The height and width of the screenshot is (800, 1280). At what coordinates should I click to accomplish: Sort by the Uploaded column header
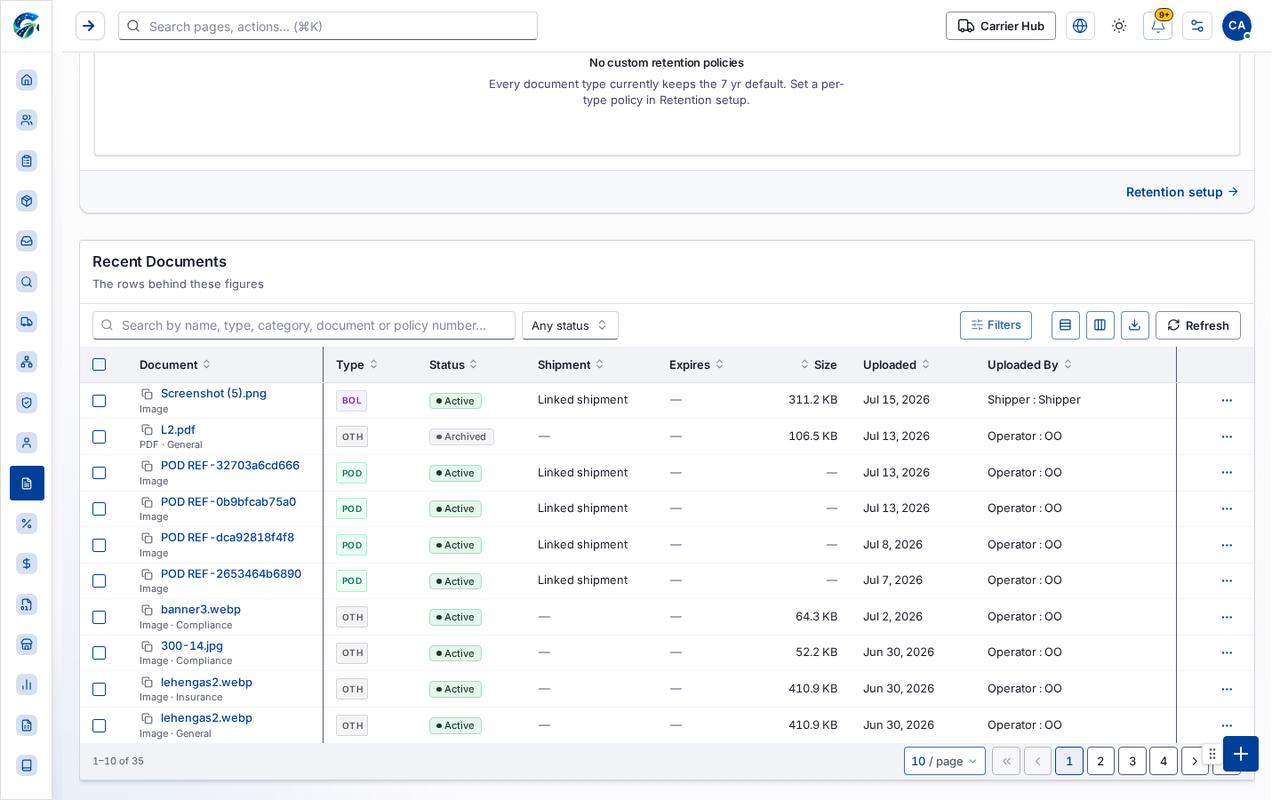pos(897,365)
